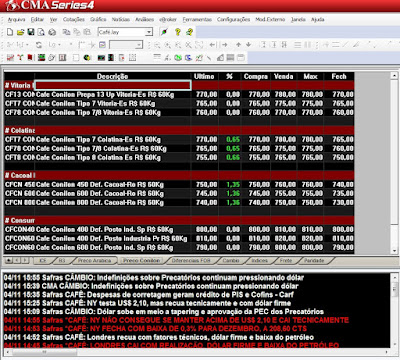Click the calendar icon in second toolbar
The image size is (400, 360).
coord(102,45)
